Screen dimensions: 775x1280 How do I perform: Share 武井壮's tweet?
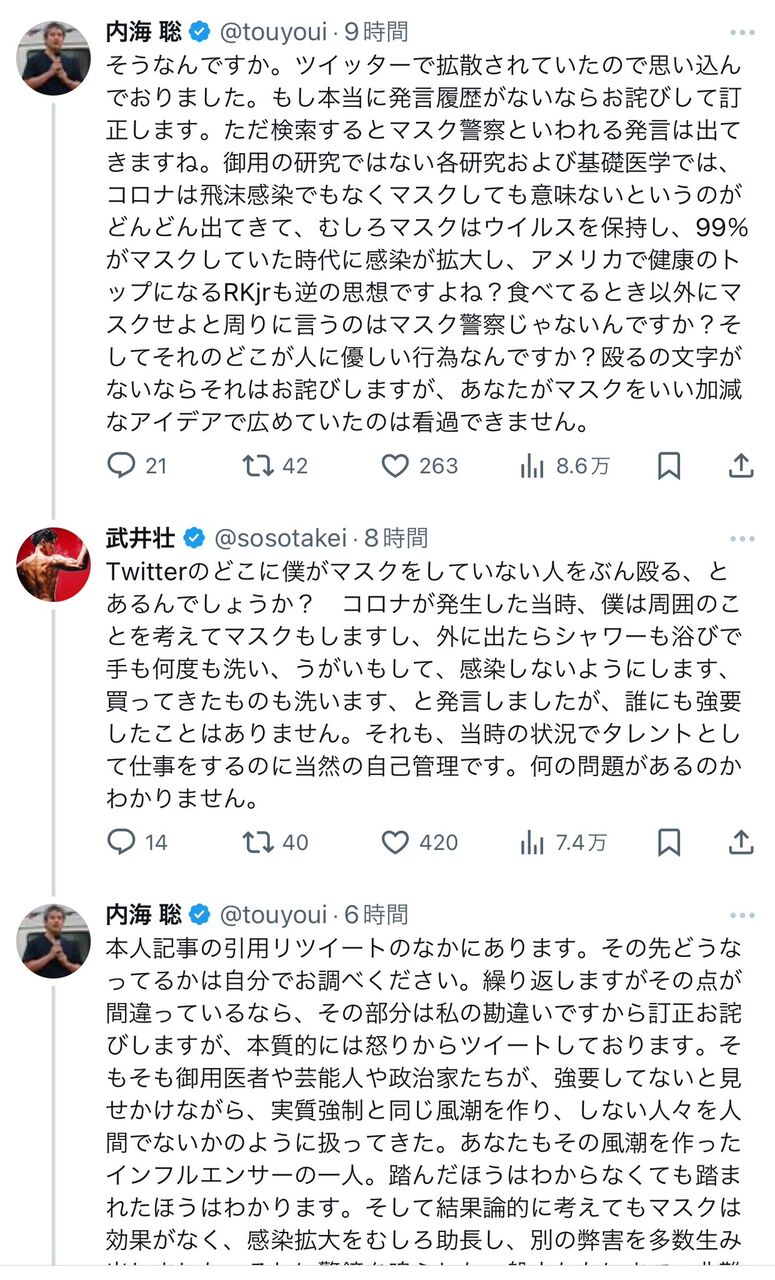740,842
